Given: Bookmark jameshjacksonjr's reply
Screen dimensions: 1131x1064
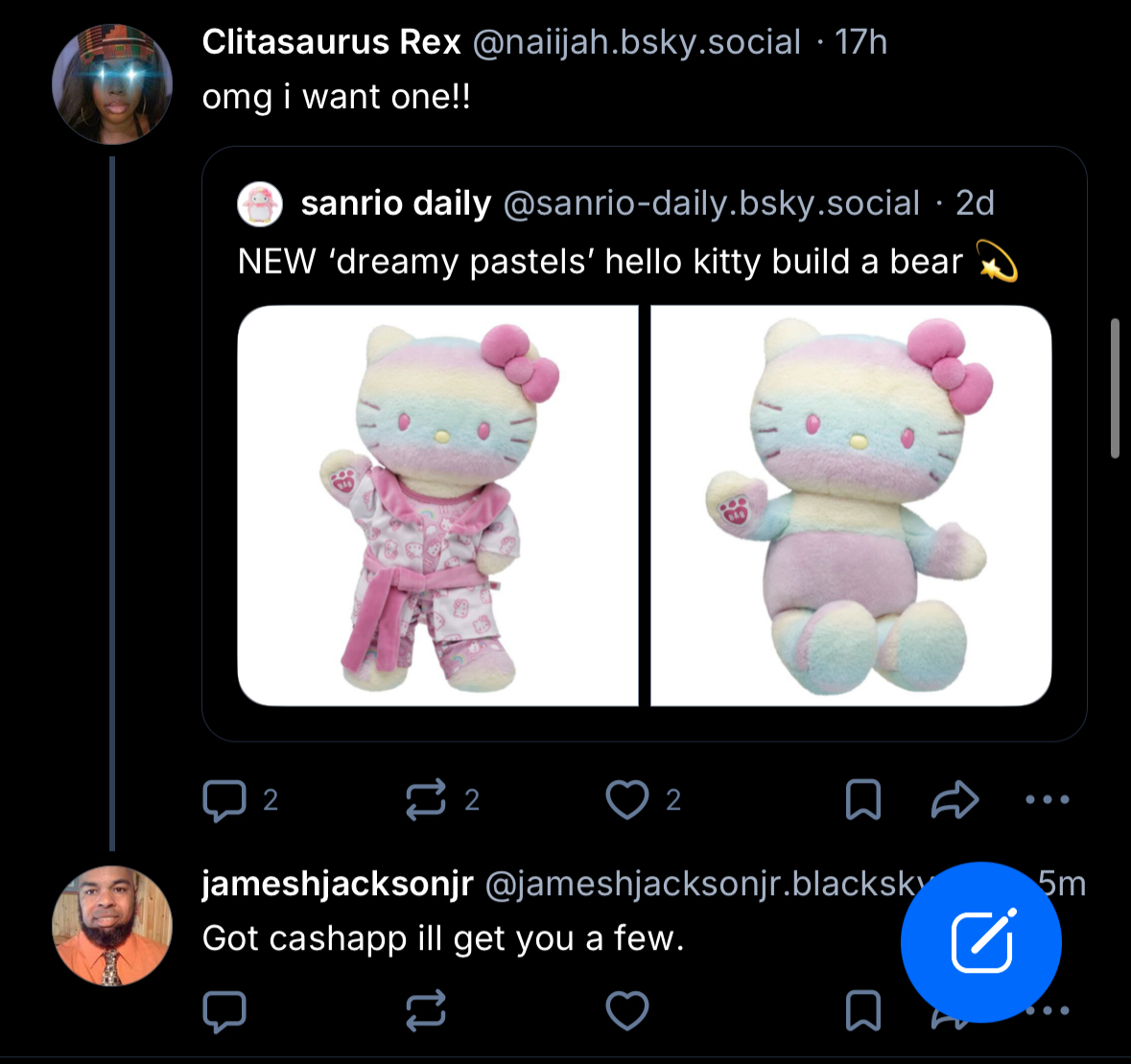Looking at the screenshot, I should click(862, 1010).
